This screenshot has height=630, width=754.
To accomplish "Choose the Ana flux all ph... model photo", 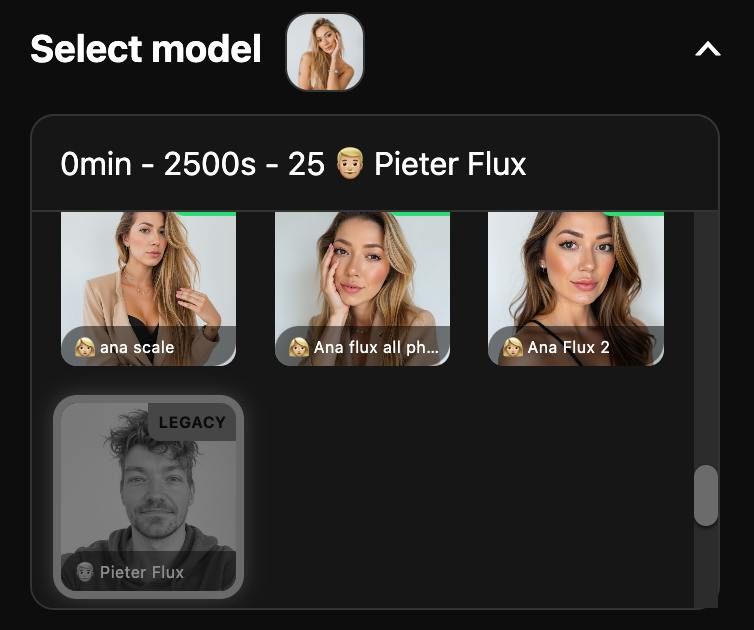I will 363,289.
